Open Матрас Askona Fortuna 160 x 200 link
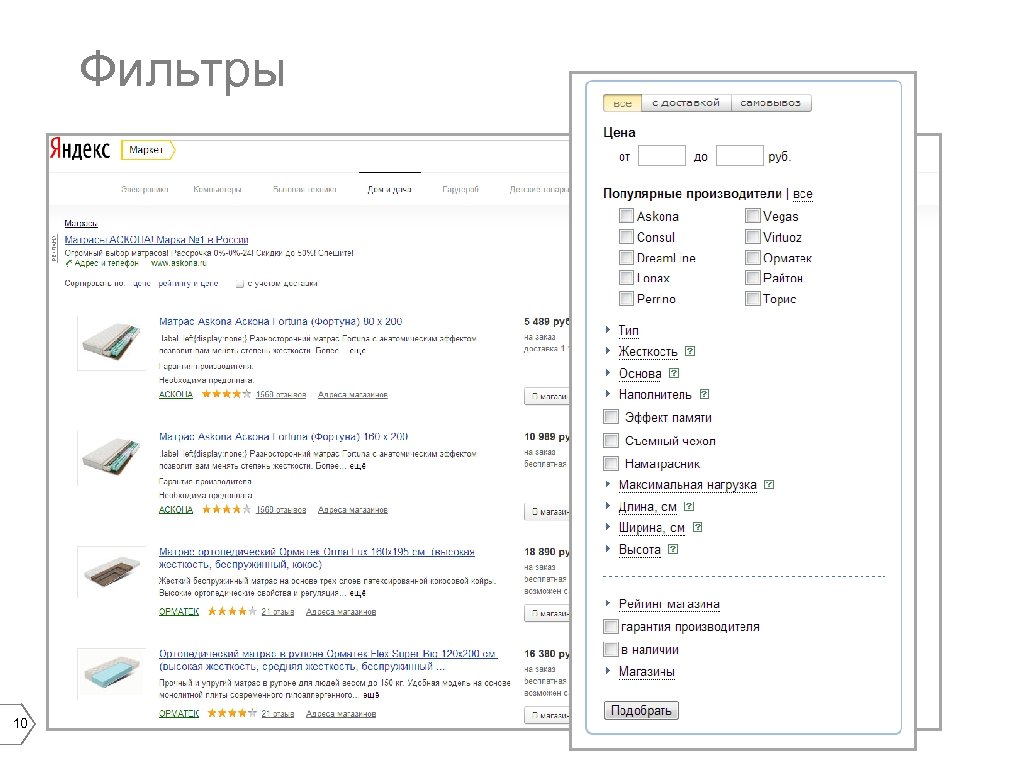This screenshot has height=768, width=1024. pyautogui.click(x=283, y=436)
